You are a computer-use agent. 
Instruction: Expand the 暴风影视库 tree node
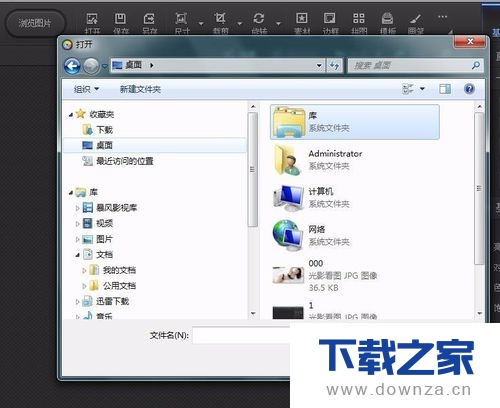(77, 208)
